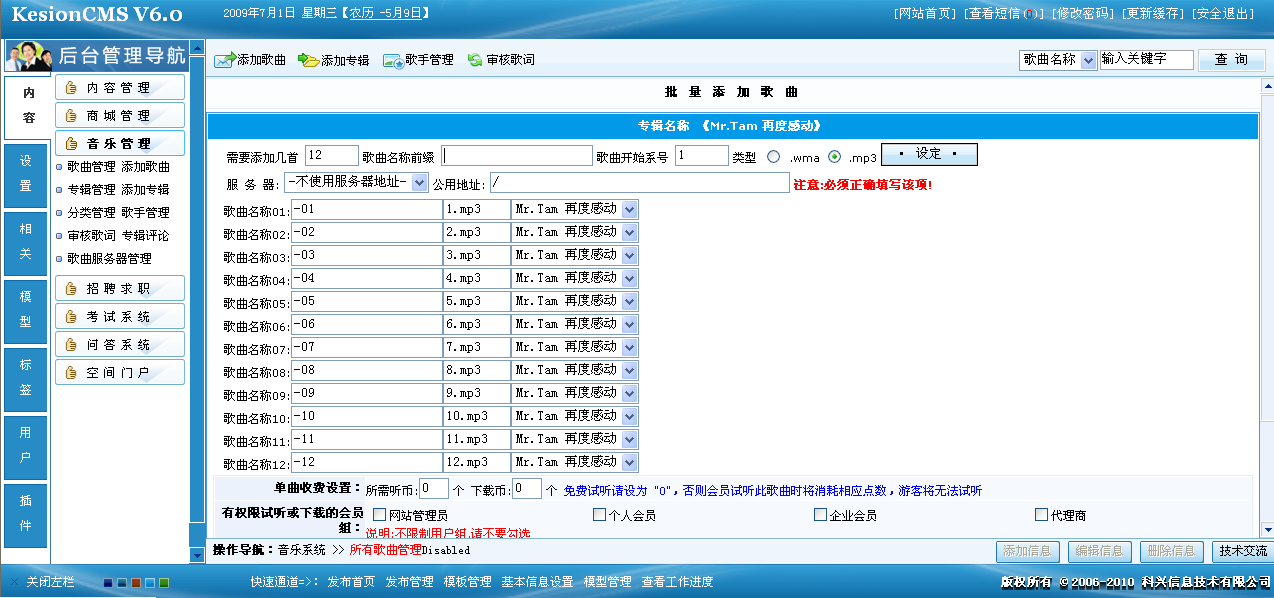Click the hand icon beside 招聘求职
The image size is (1274, 598).
coord(71,289)
